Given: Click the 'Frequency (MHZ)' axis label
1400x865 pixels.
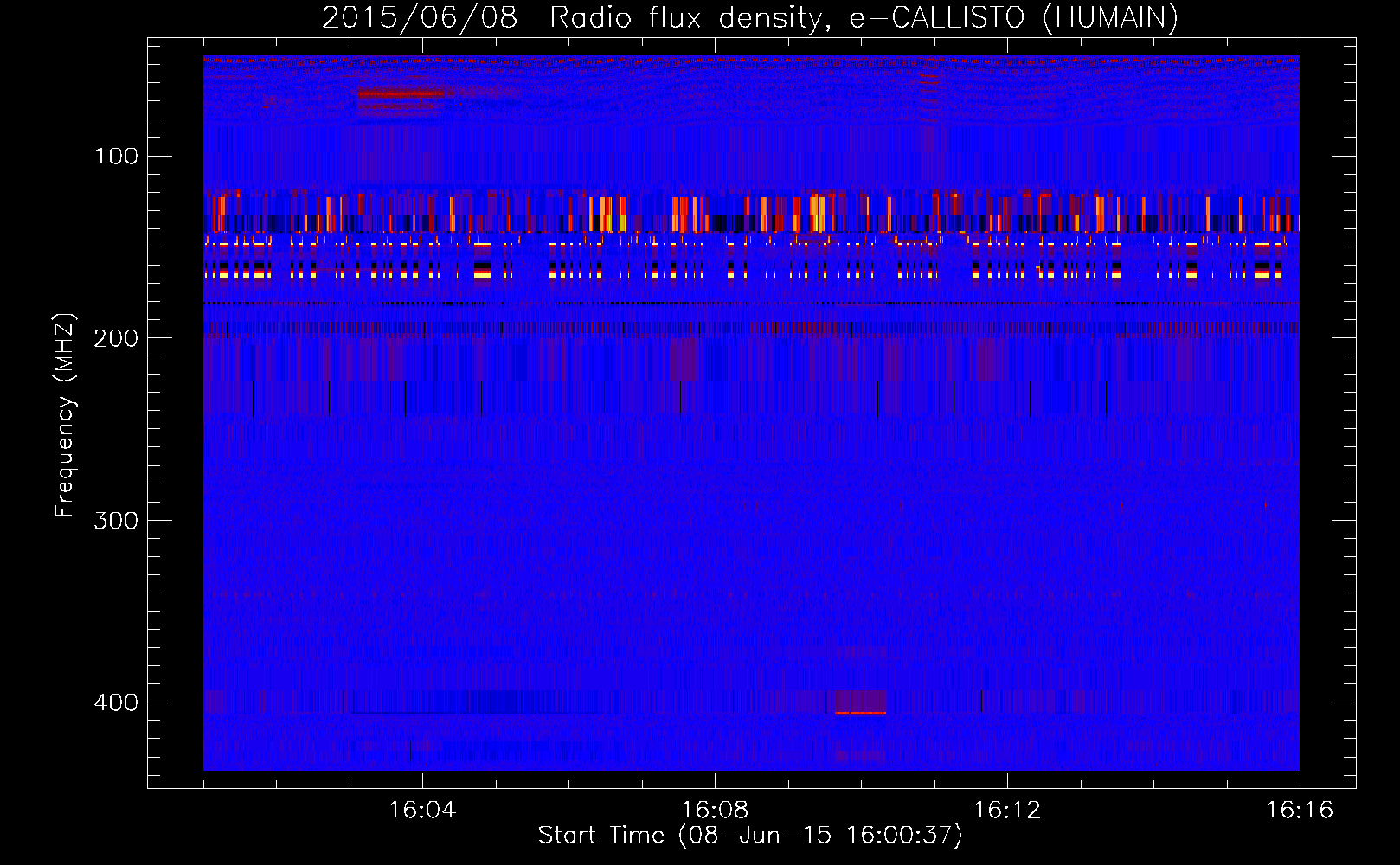Looking at the screenshot, I should click(x=64, y=414).
